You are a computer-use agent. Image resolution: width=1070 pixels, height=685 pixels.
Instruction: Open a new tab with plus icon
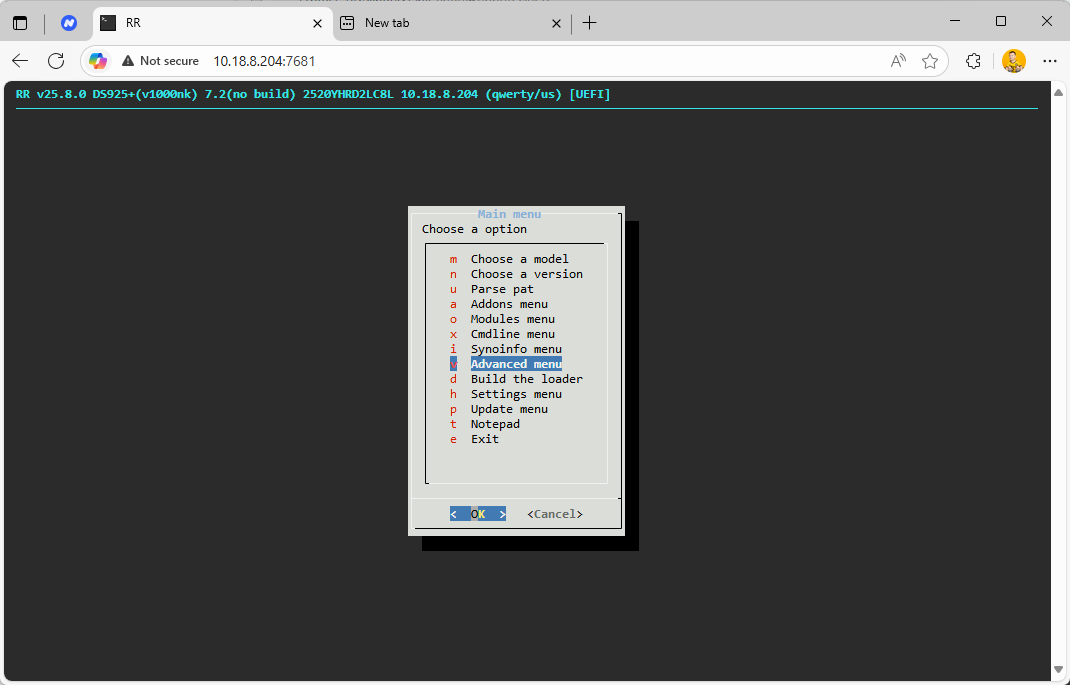point(590,23)
